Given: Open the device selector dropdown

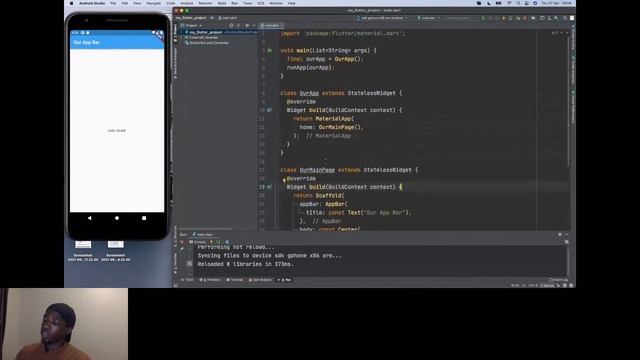Looking at the screenshot, I should (x=382, y=18).
